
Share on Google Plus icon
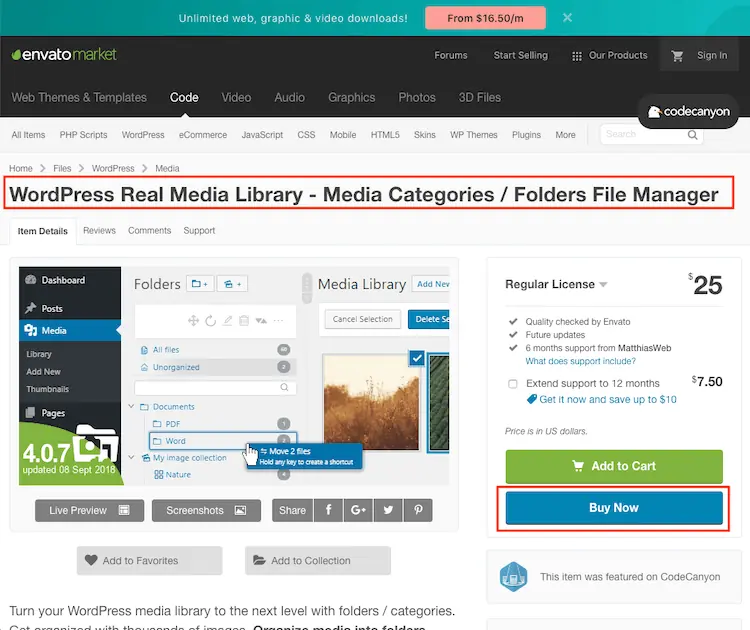[359, 510]
